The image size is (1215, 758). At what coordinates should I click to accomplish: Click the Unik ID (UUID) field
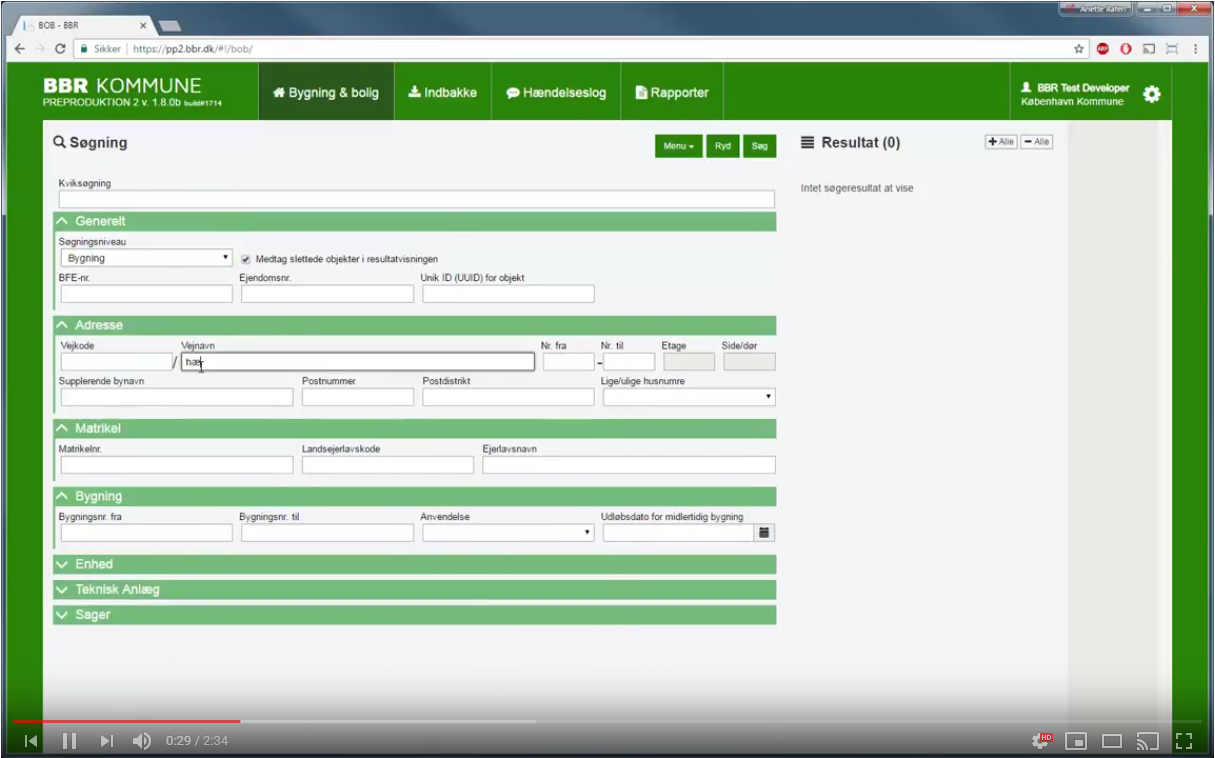coord(508,294)
